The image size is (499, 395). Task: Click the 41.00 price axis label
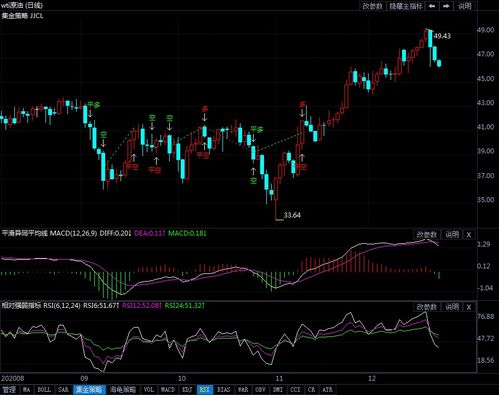(x=485, y=127)
